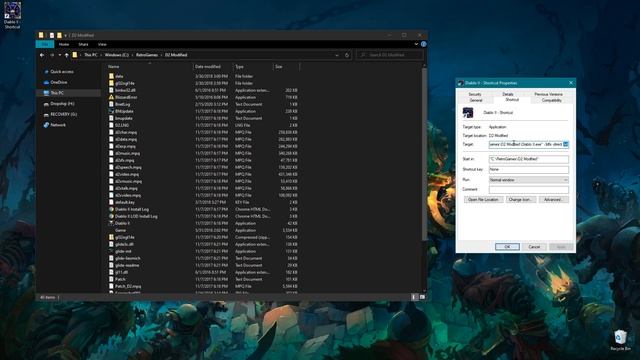Select Diablo II Install Log icon
This screenshot has height=360, width=640.
pos(111,209)
